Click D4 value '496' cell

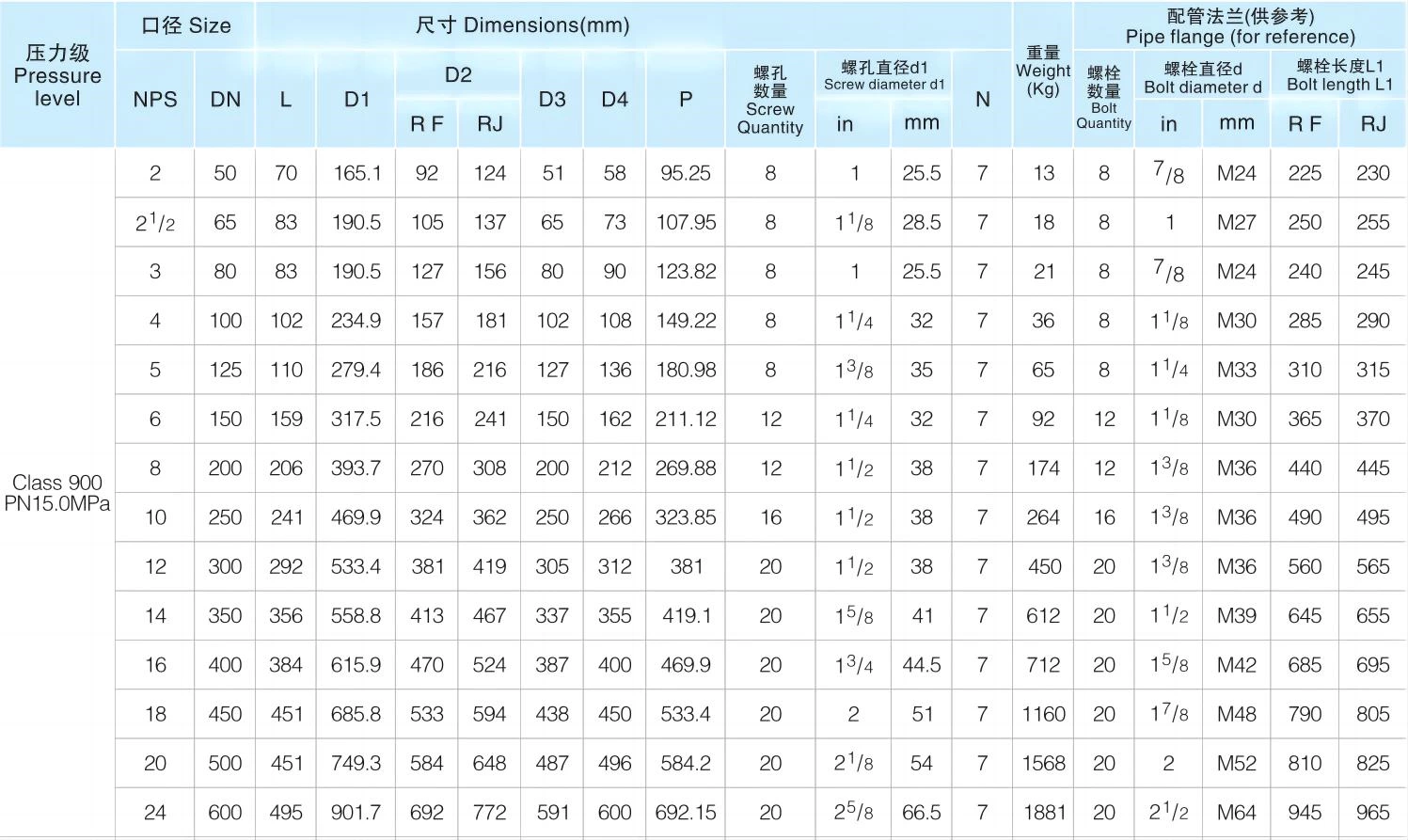click(614, 763)
